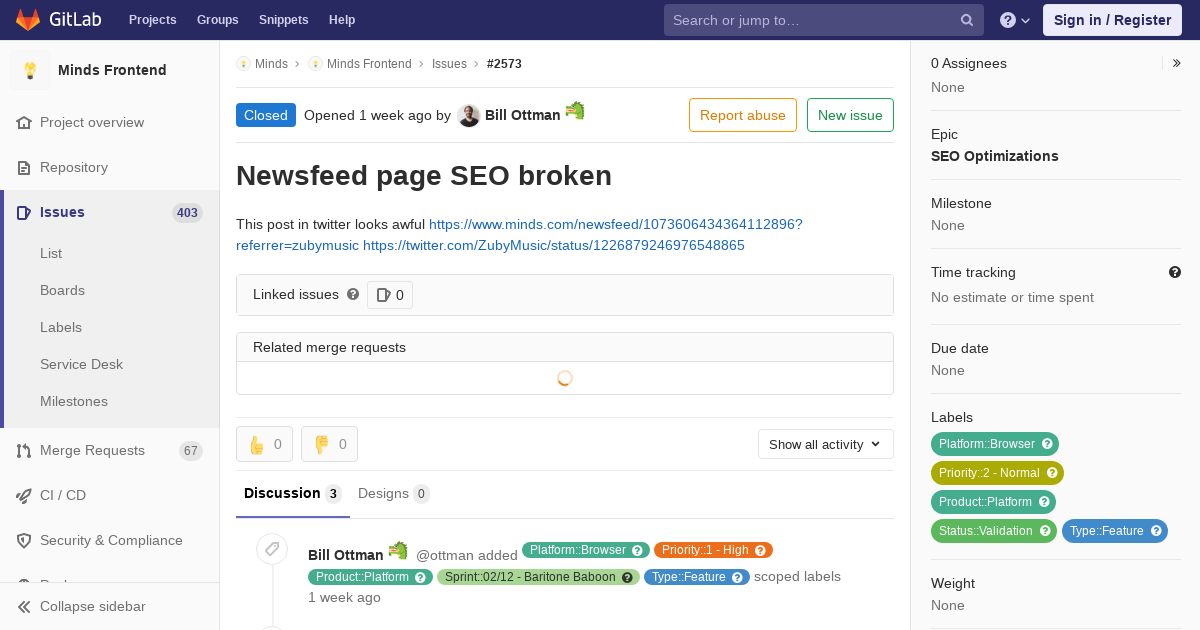
Task: Open the twitter.com ZubyMusic status link
Action: 554,245
